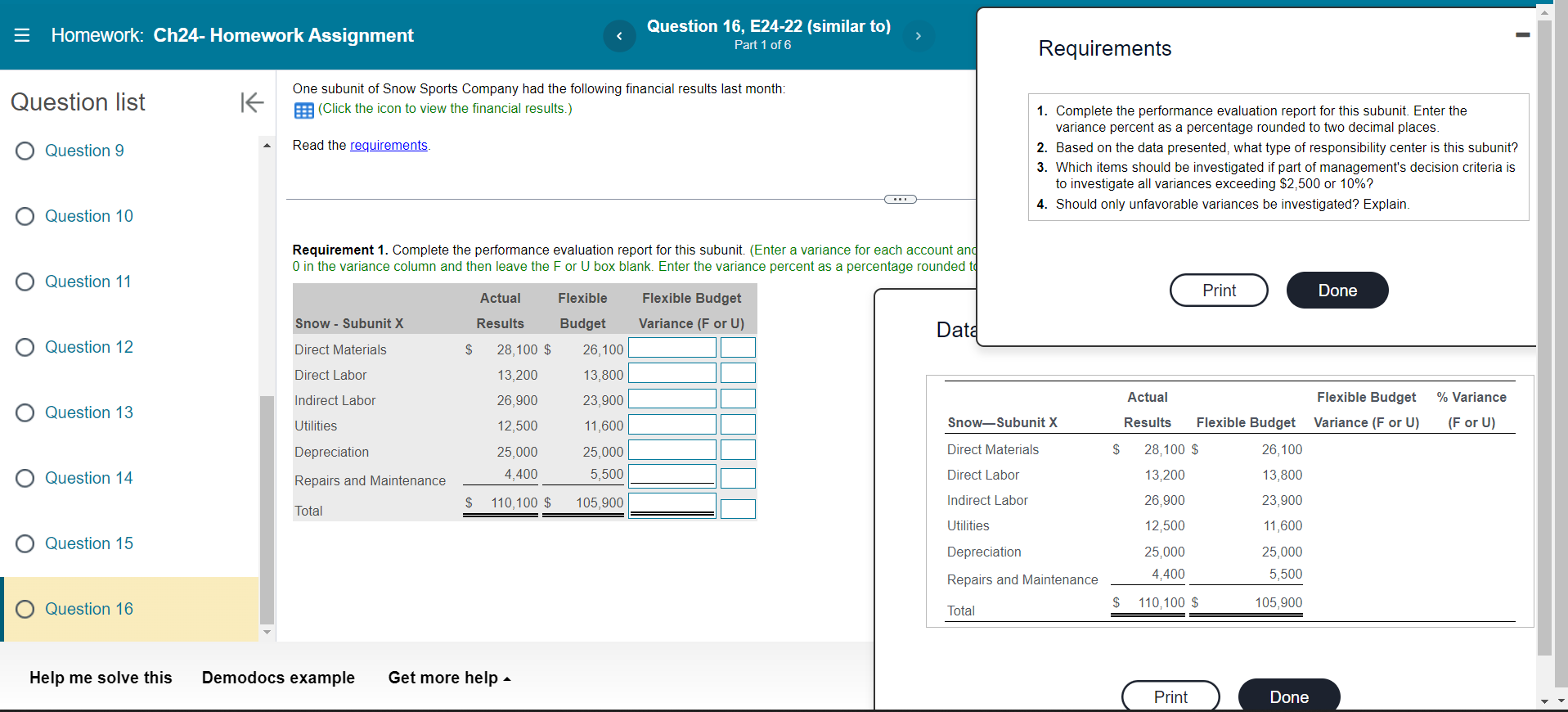1568x712 pixels.
Task: Select Question 10 radio circle
Action: (x=25, y=216)
